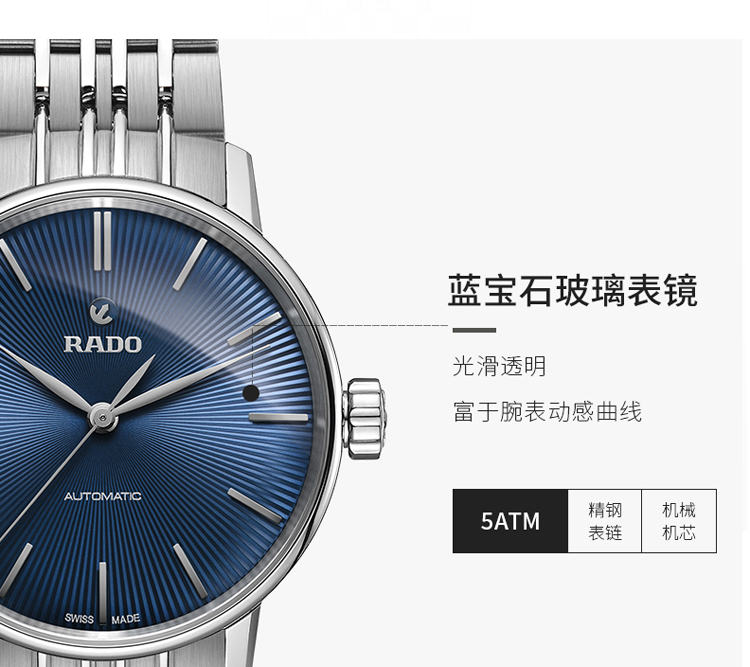Click the short dark divider under headline
Image resolution: width=750 pixels, height=667 pixels.
tap(474, 330)
